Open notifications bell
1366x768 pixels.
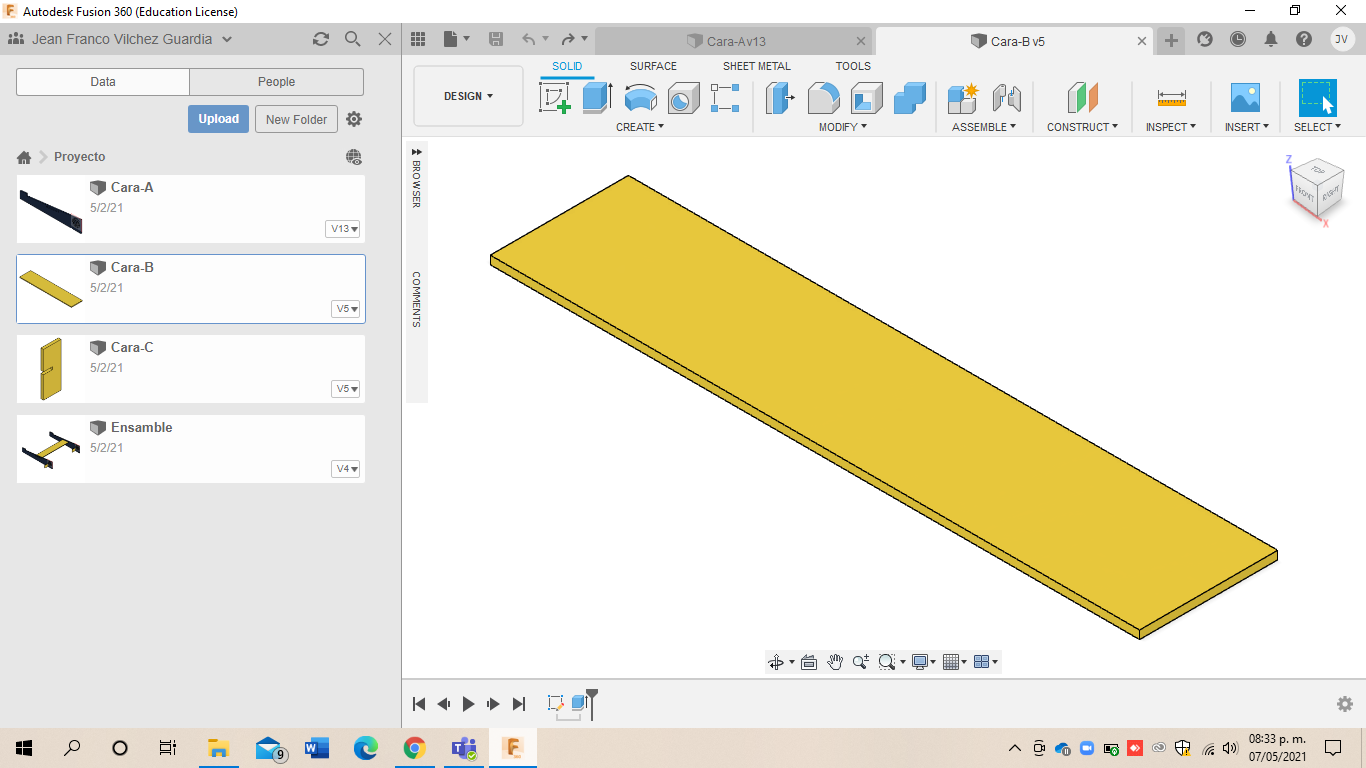point(1271,39)
